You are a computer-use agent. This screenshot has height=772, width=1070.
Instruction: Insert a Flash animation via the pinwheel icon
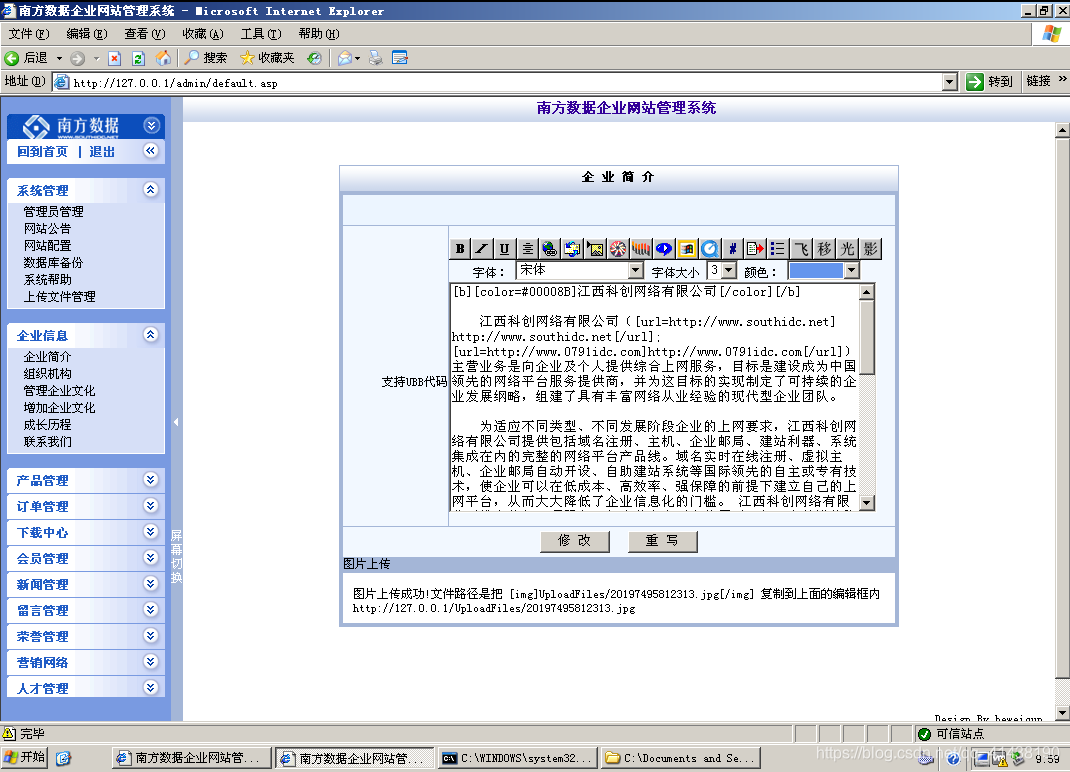618,249
